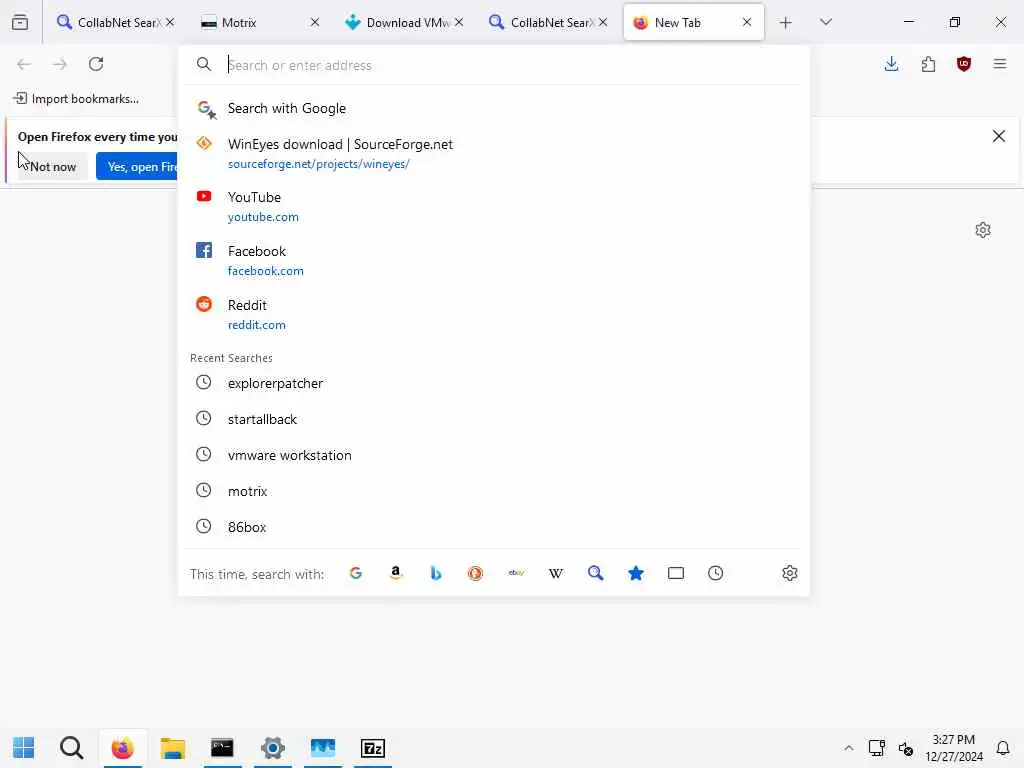Open the Downloads panel icon
Screen dimensions: 1024x768
(x=891, y=64)
